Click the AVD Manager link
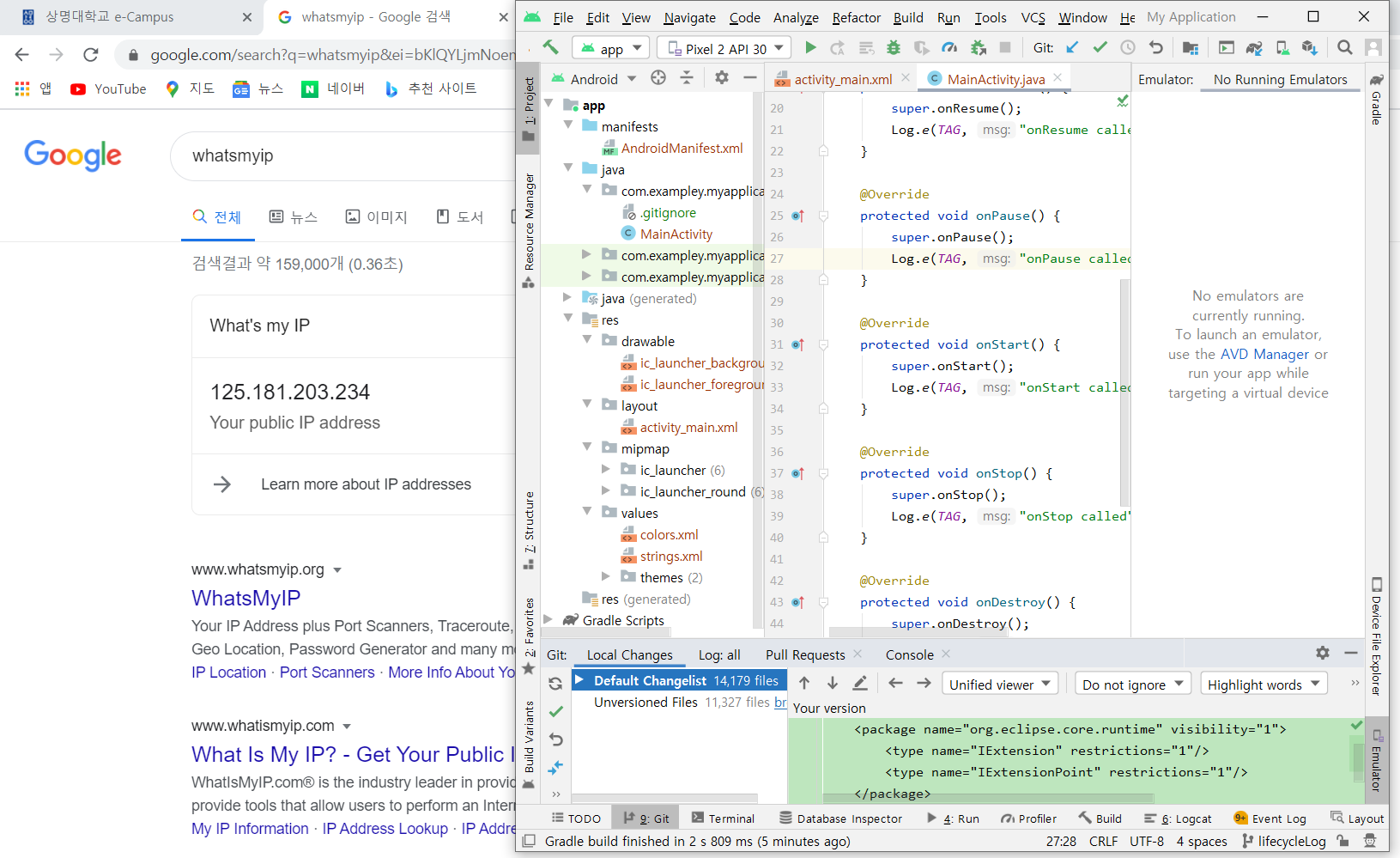Screen dimensions: 1400x858 [x=1264, y=354]
